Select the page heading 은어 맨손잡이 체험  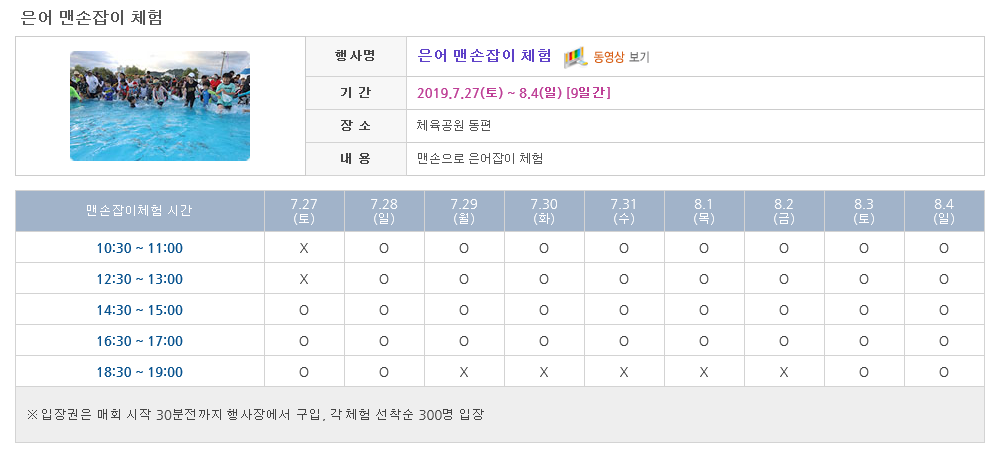[91, 18]
